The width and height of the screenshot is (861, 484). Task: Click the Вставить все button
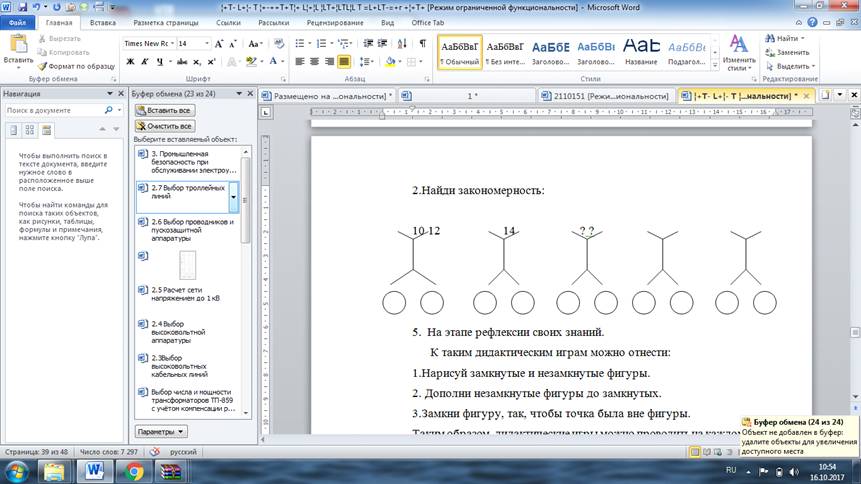tap(164, 111)
